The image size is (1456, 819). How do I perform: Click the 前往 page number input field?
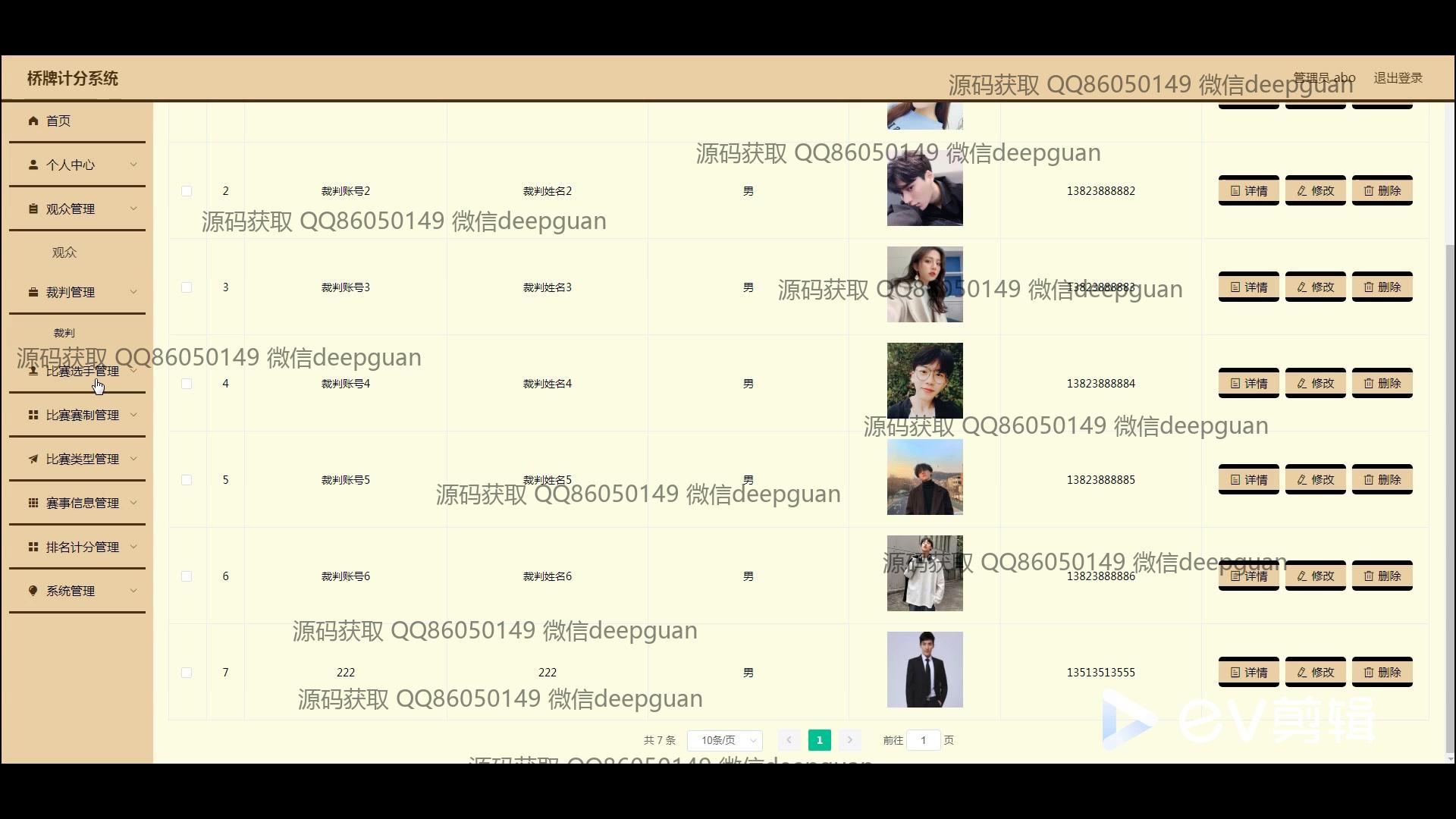click(x=923, y=740)
